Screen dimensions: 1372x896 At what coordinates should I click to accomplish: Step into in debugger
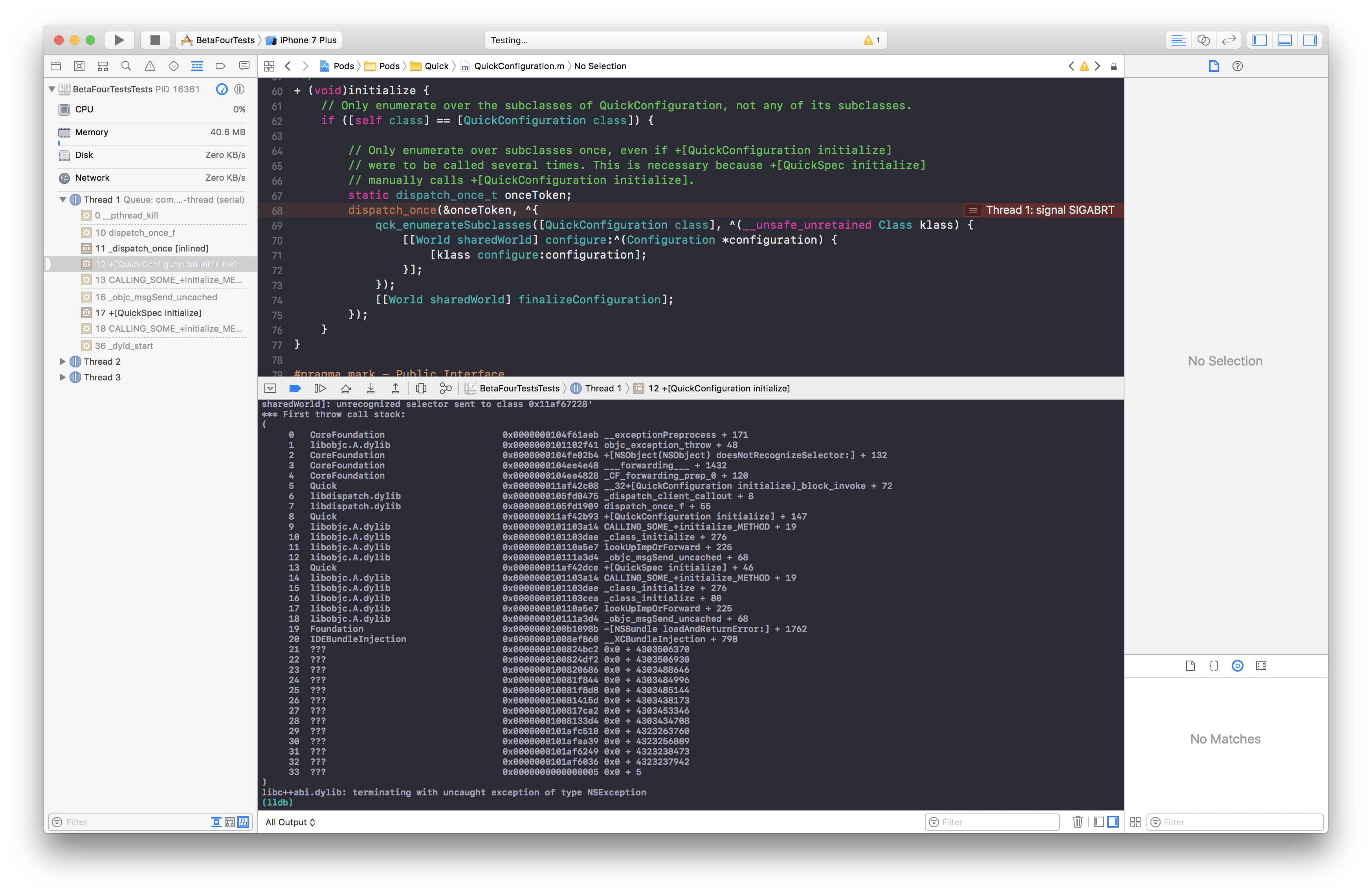pyautogui.click(x=371, y=388)
